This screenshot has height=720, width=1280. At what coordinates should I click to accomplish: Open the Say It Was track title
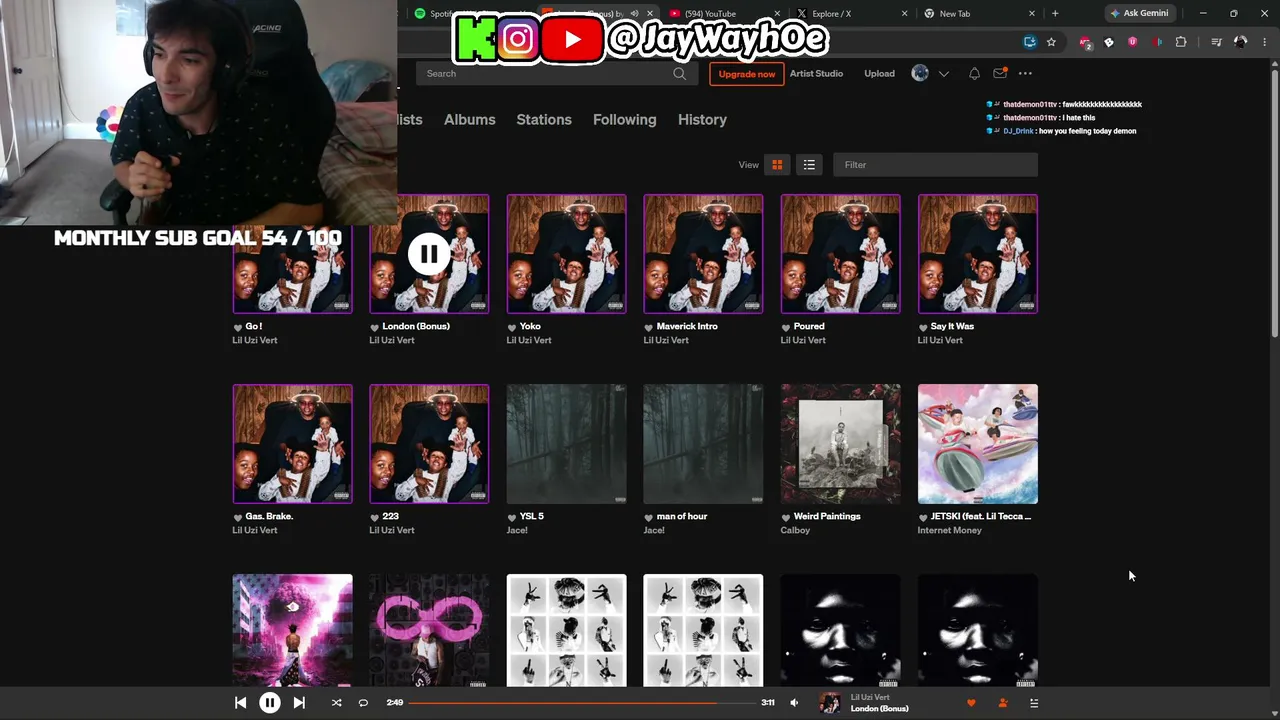pos(952,326)
